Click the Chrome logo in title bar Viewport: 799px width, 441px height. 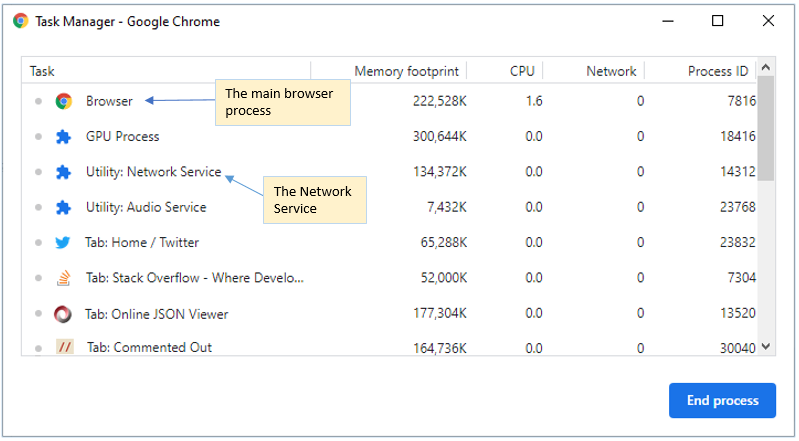point(20,21)
